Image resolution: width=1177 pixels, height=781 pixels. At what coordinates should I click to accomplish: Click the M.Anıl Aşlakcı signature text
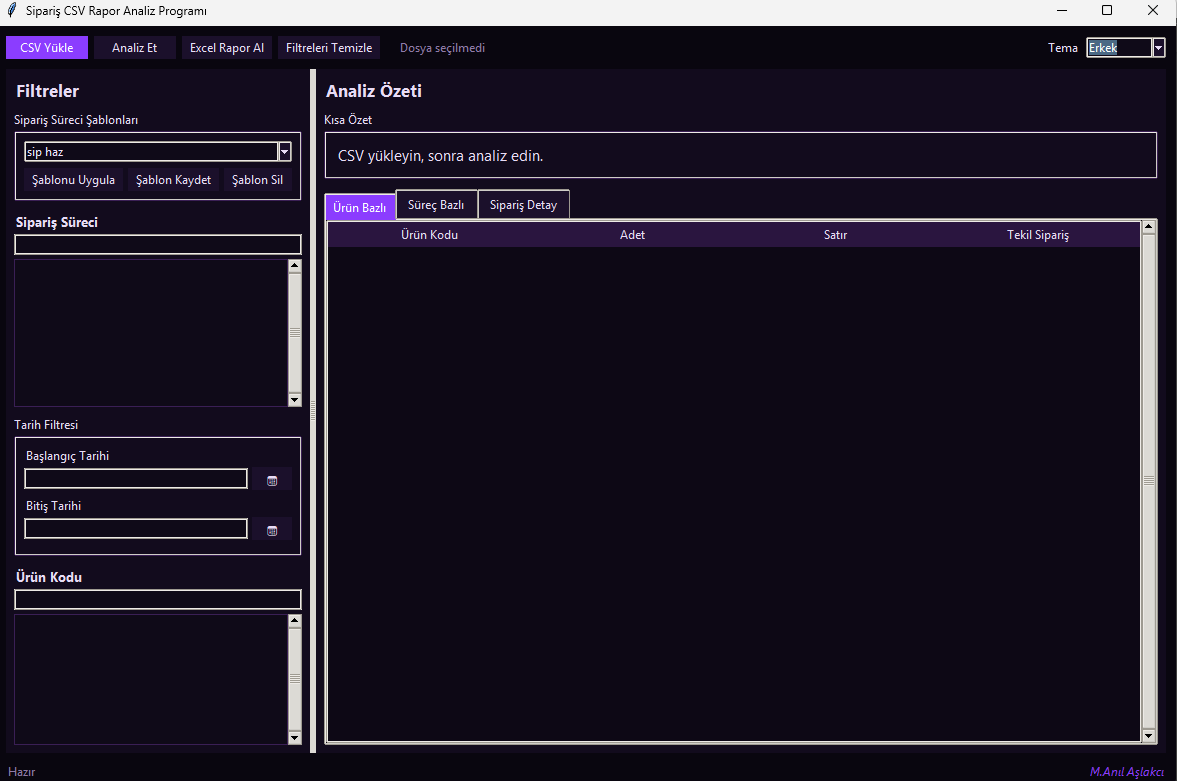1126,771
